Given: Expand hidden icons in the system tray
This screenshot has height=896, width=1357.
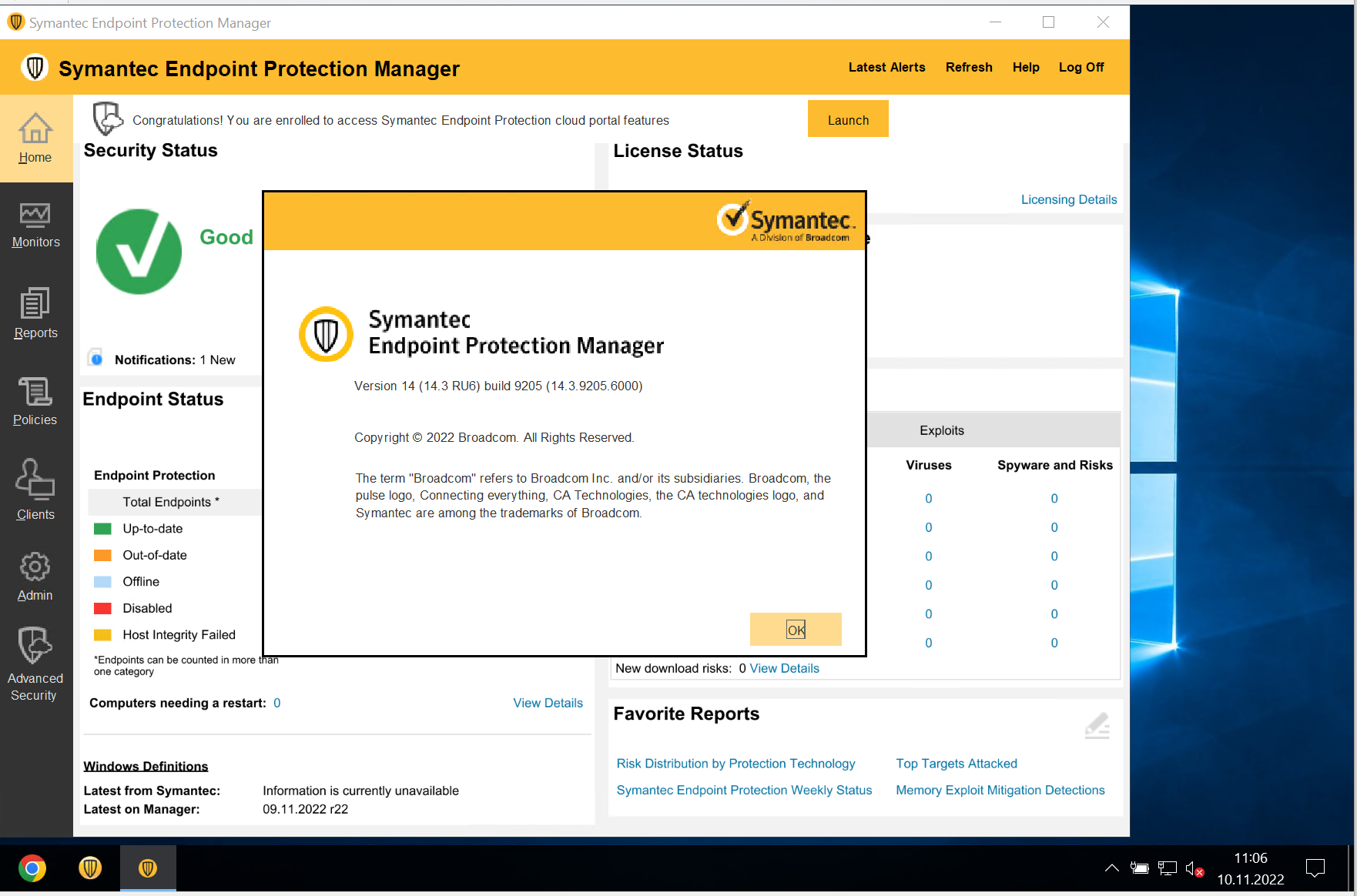Looking at the screenshot, I should point(1112,868).
